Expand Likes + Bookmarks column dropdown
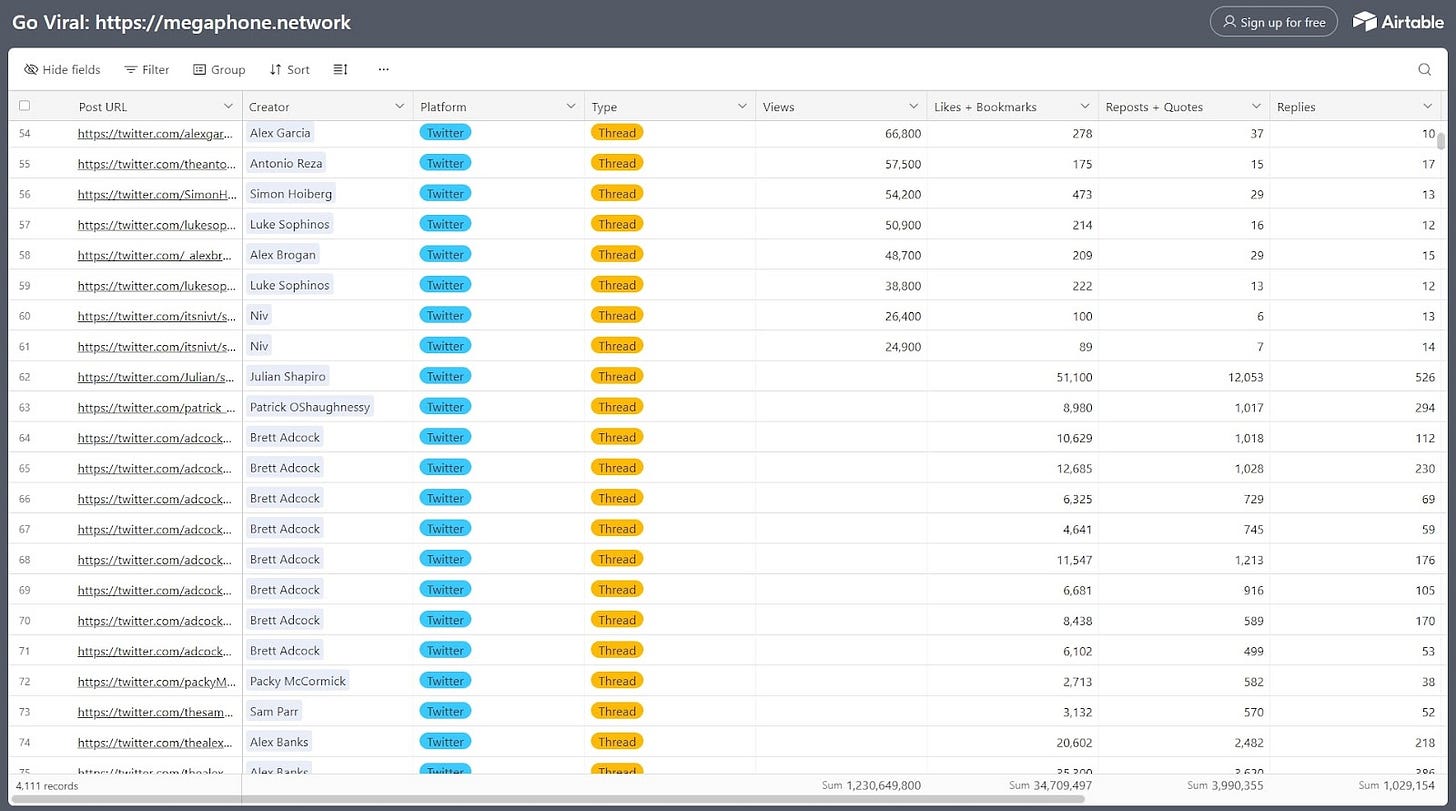 pos(1085,107)
